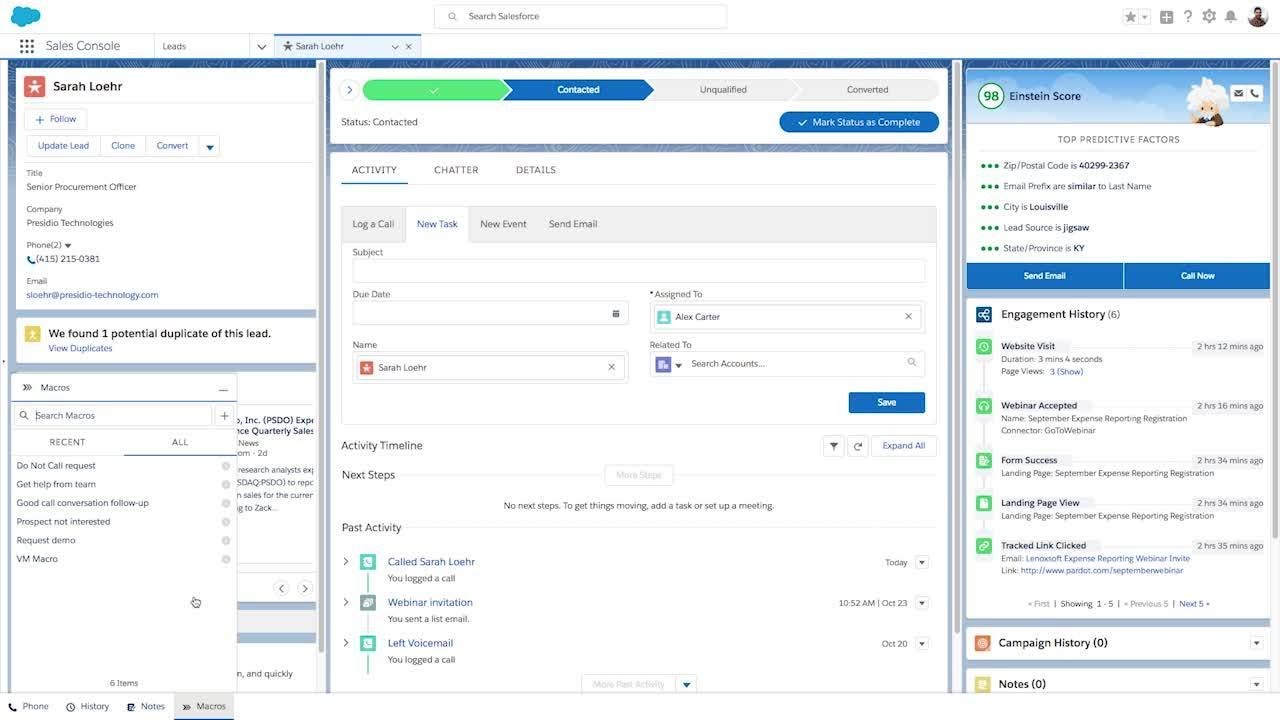This screenshot has width=1280, height=720.
Task: Select the Converted path stage
Action: [867, 90]
